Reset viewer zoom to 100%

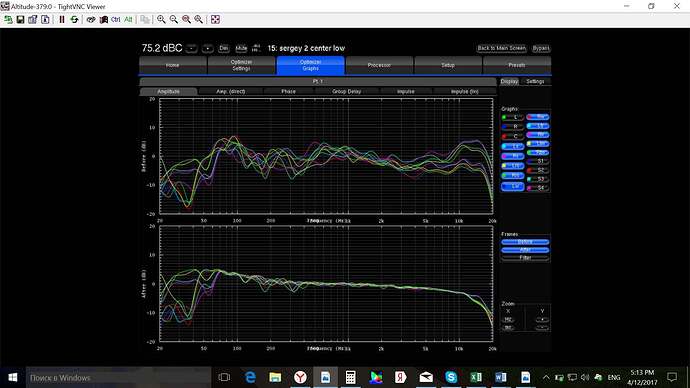tap(186, 19)
